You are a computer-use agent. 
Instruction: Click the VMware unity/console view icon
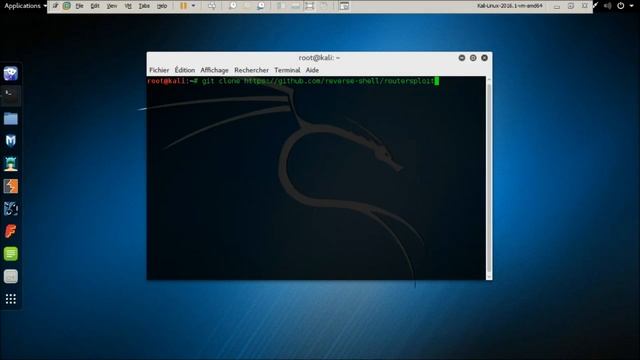[x=344, y=6]
